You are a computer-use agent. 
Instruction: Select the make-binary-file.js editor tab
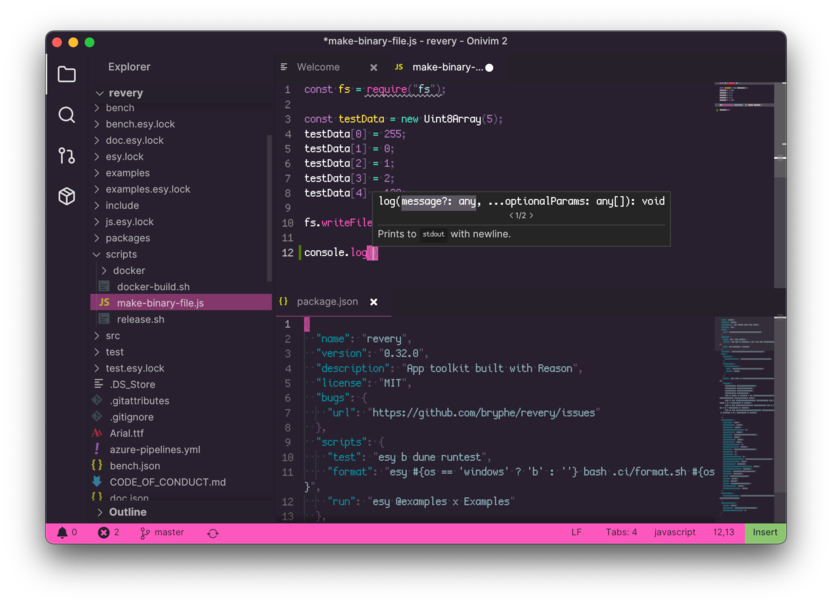click(x=446, y=67)
